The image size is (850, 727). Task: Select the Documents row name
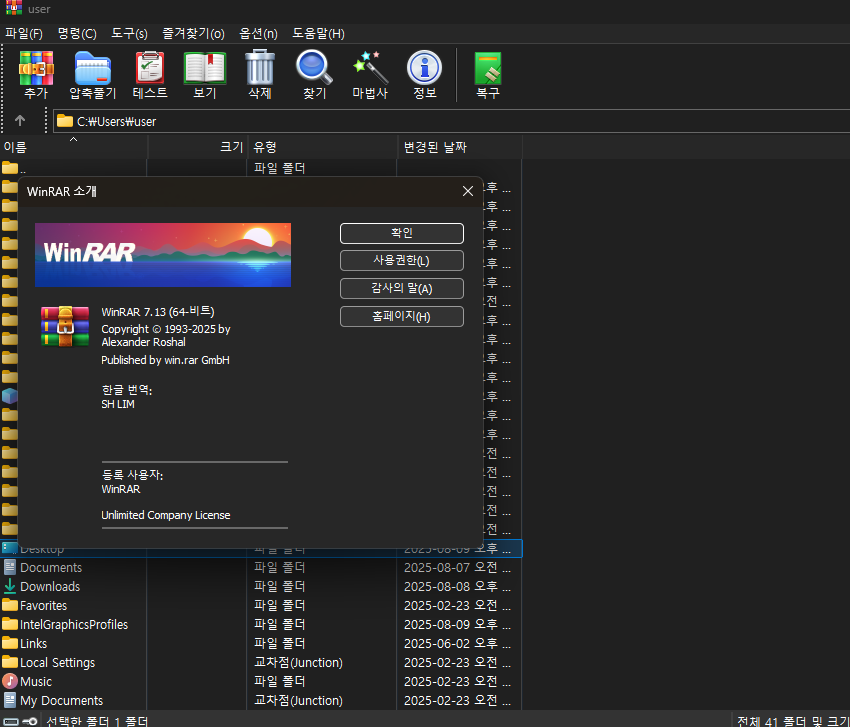(x=51, y=568)
